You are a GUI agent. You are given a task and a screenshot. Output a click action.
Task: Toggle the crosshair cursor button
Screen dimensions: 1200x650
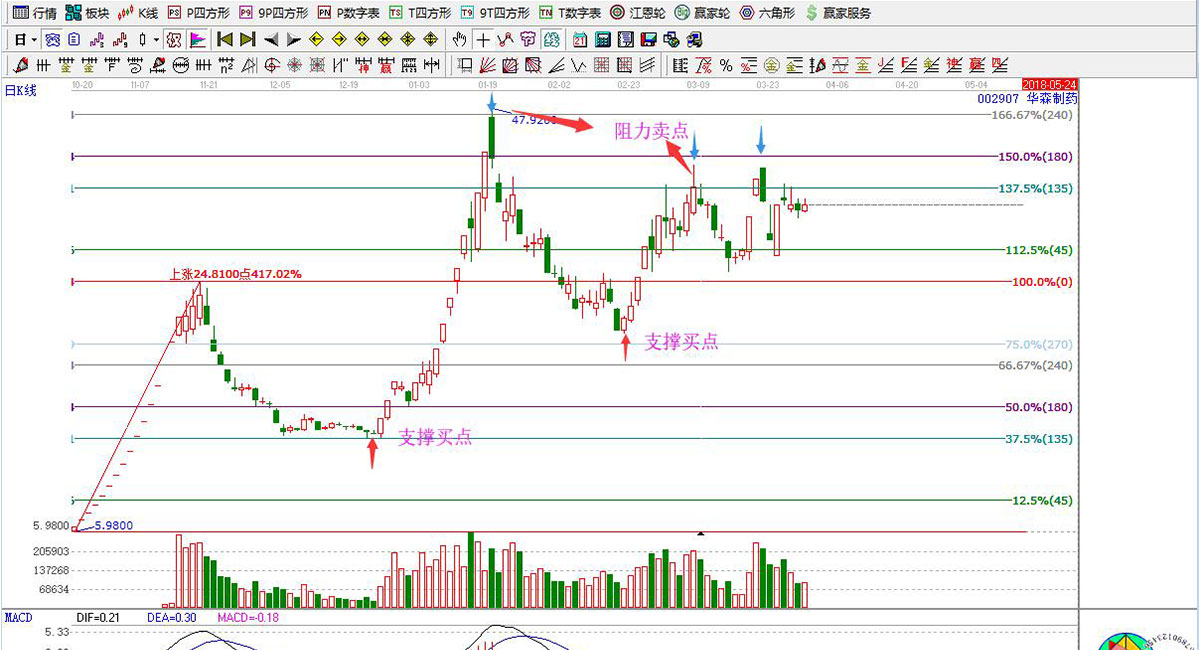tap(483, 40)
